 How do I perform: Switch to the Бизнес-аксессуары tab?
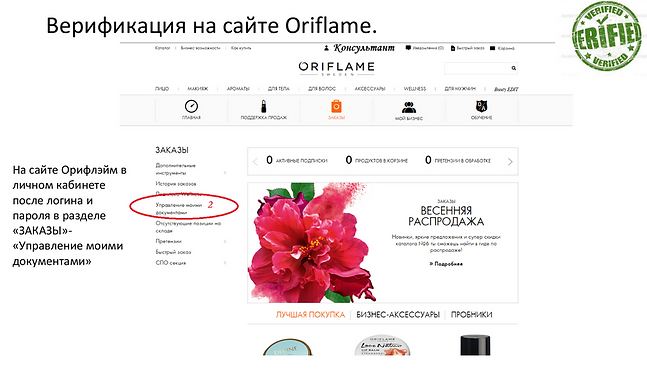click(x=398, y=315)
